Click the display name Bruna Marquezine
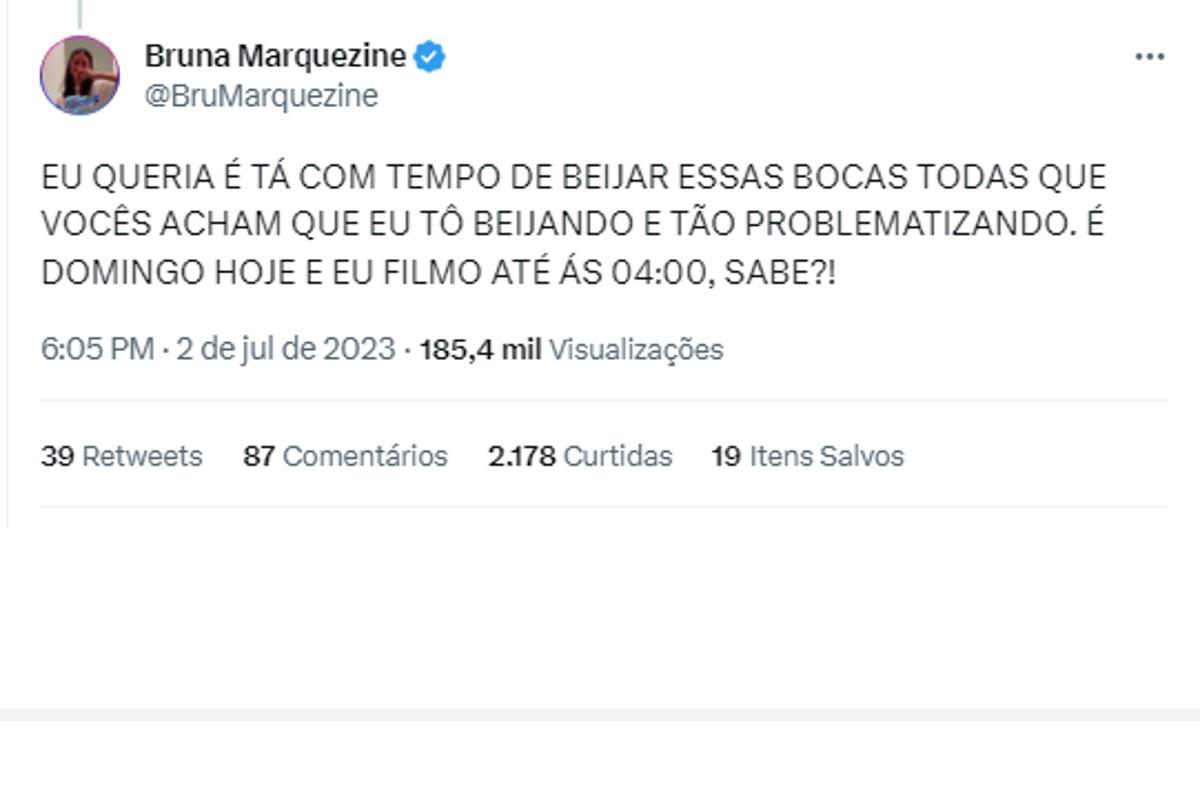This screenshot has height=800, width=1200. click(276, 56)
